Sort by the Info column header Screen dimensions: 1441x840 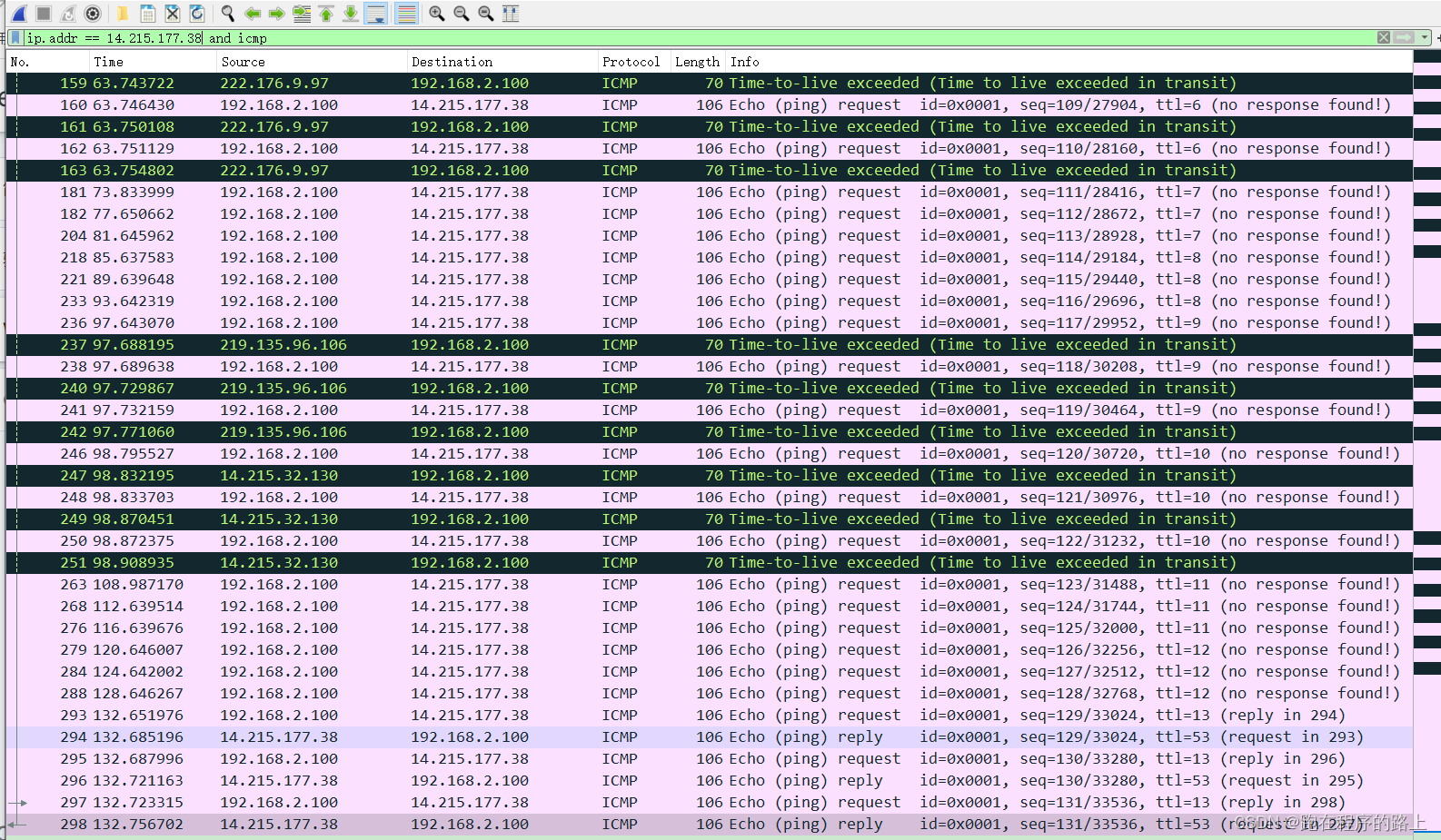[x=1069, y=62]
